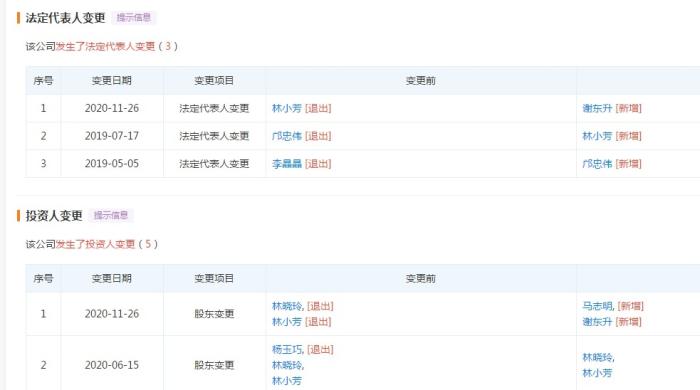The image size is (700, 390).
Task: Open 马志明 [新增] shareholder link
Action: click(613, 306)
